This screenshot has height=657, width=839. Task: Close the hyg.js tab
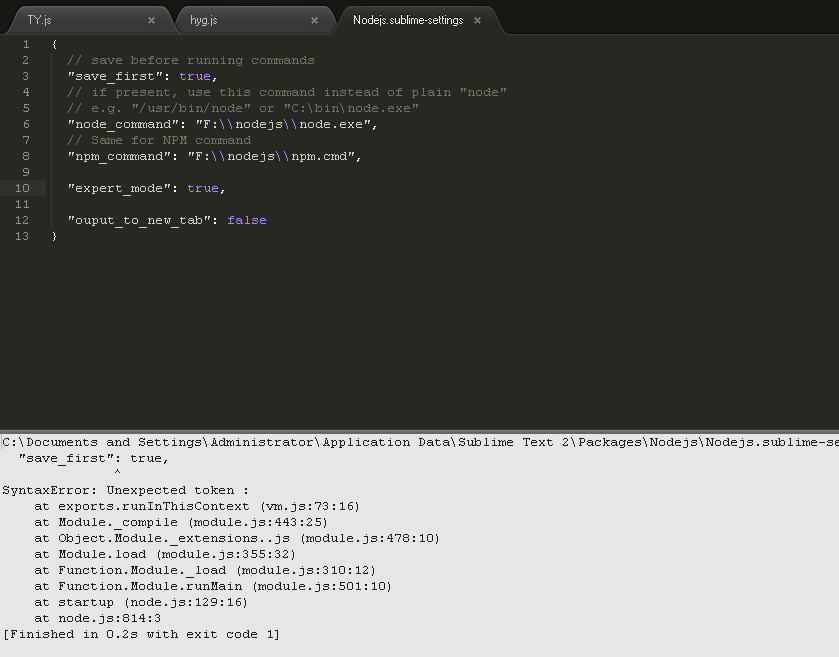click(x=315, y=20)
